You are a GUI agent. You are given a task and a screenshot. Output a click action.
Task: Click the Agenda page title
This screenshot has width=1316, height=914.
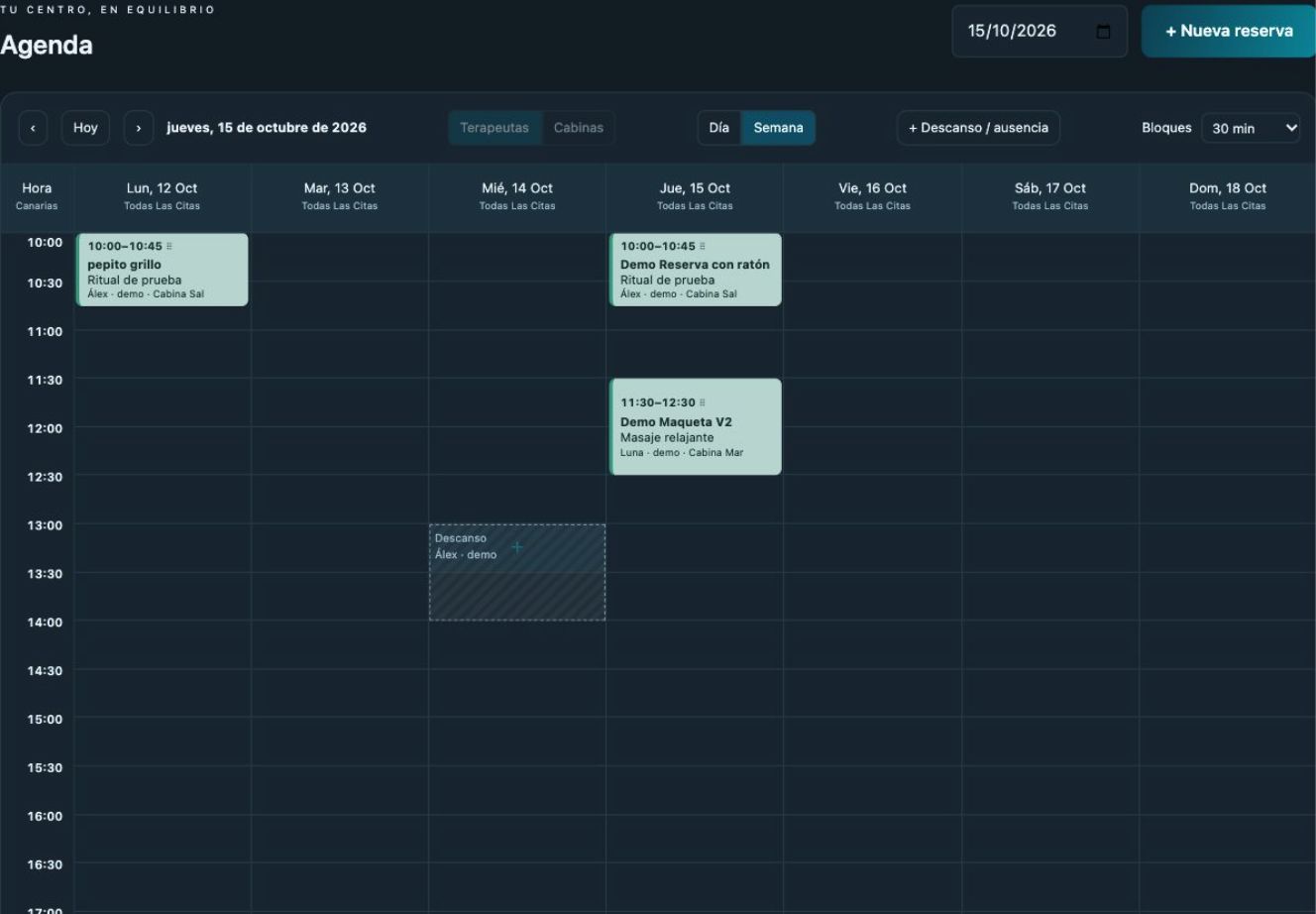click(47, 45)
